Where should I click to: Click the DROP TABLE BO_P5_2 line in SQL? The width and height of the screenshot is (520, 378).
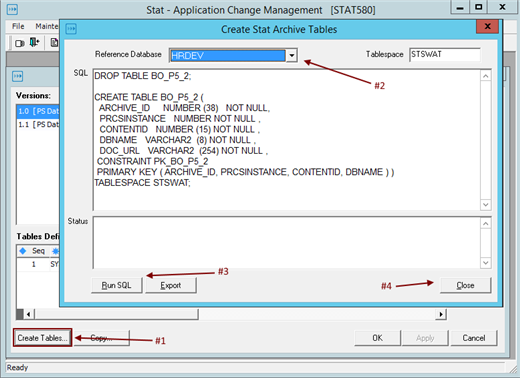point(143,76)
